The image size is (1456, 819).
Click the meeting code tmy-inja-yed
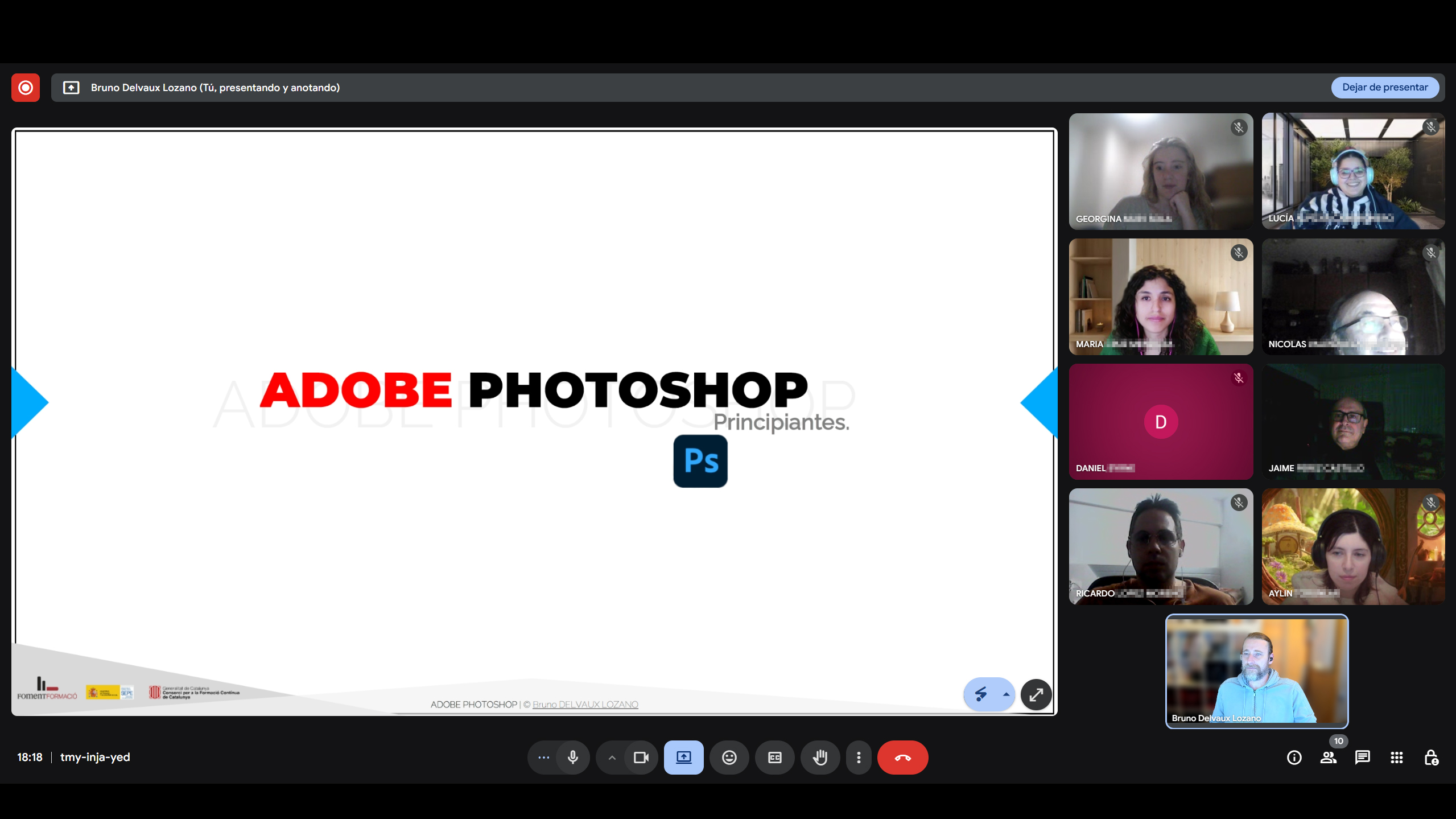[x=95, y=758]
